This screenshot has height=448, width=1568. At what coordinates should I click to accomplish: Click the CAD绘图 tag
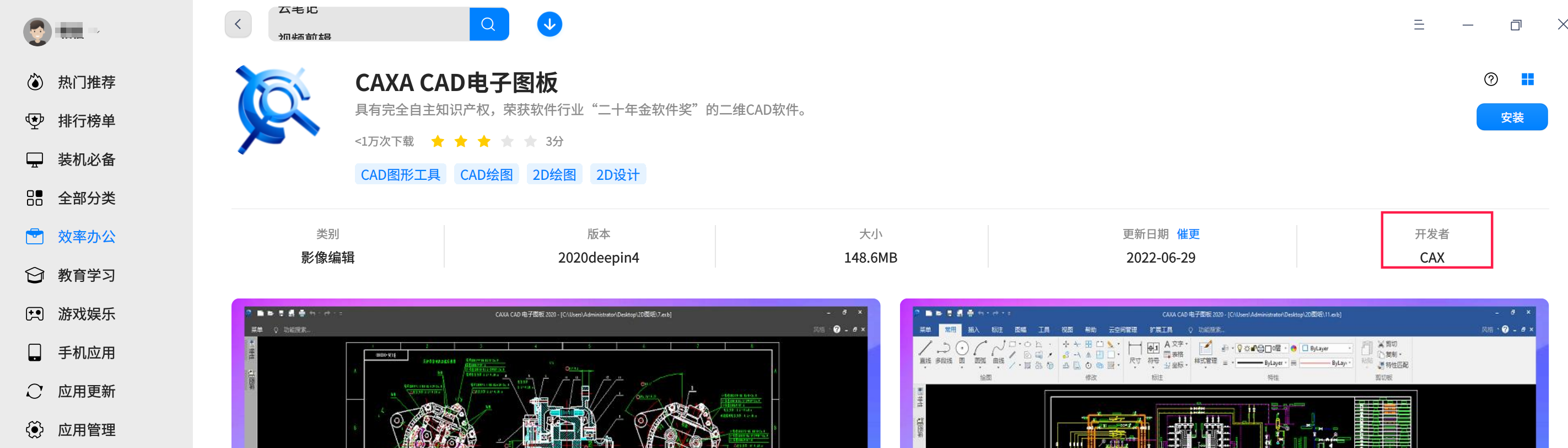(x=486, y=174)
